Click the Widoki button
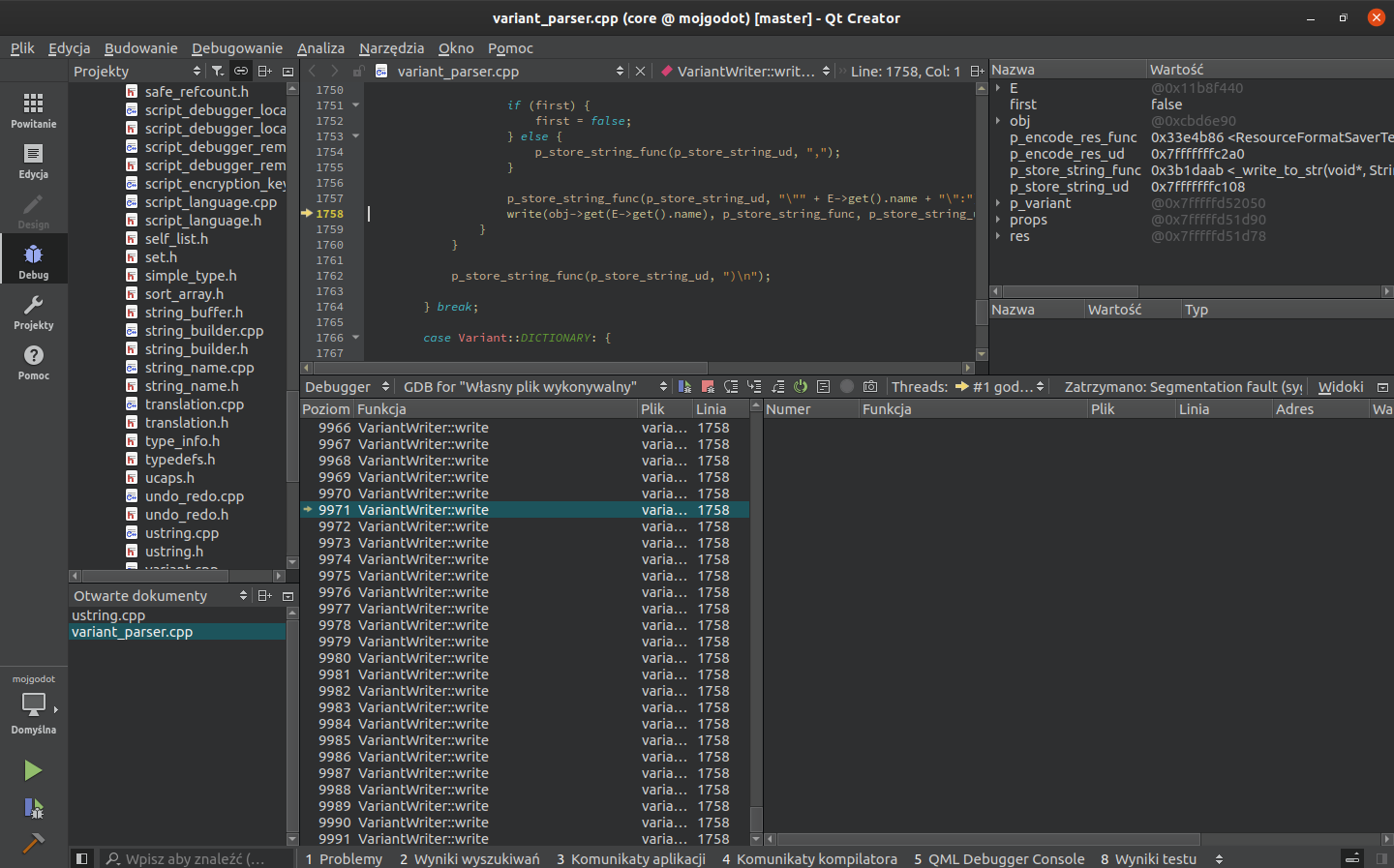The width and height of the screenshot is (1394, 868). point(1340,386)
